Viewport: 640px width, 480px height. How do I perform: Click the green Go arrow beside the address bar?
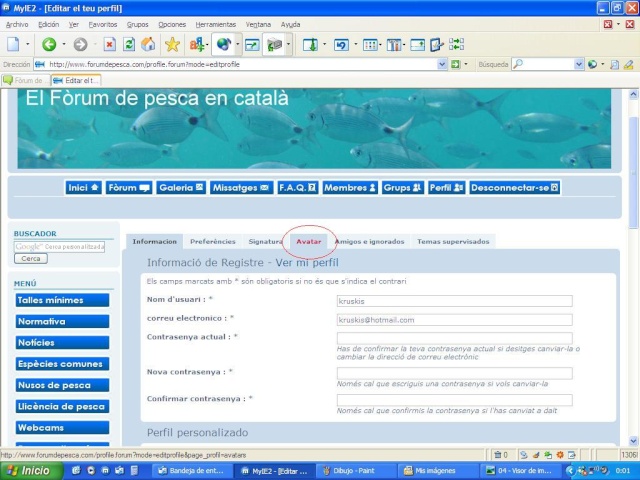455,64
